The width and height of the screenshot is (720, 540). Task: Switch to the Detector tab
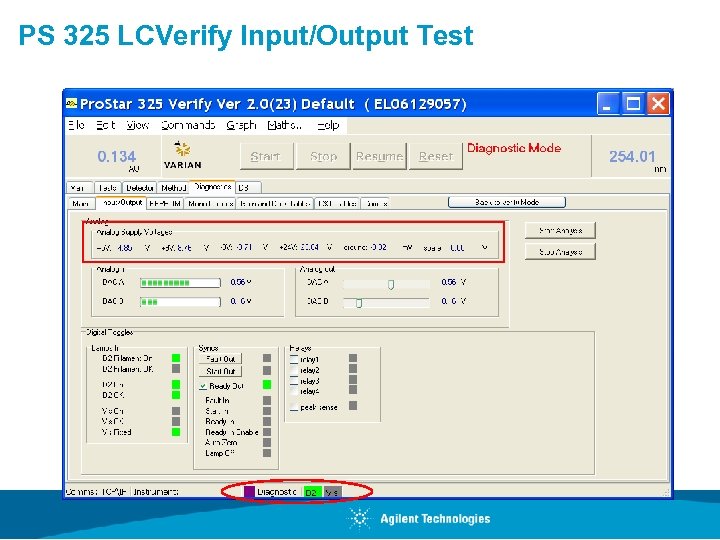click(x=140, y=187)
